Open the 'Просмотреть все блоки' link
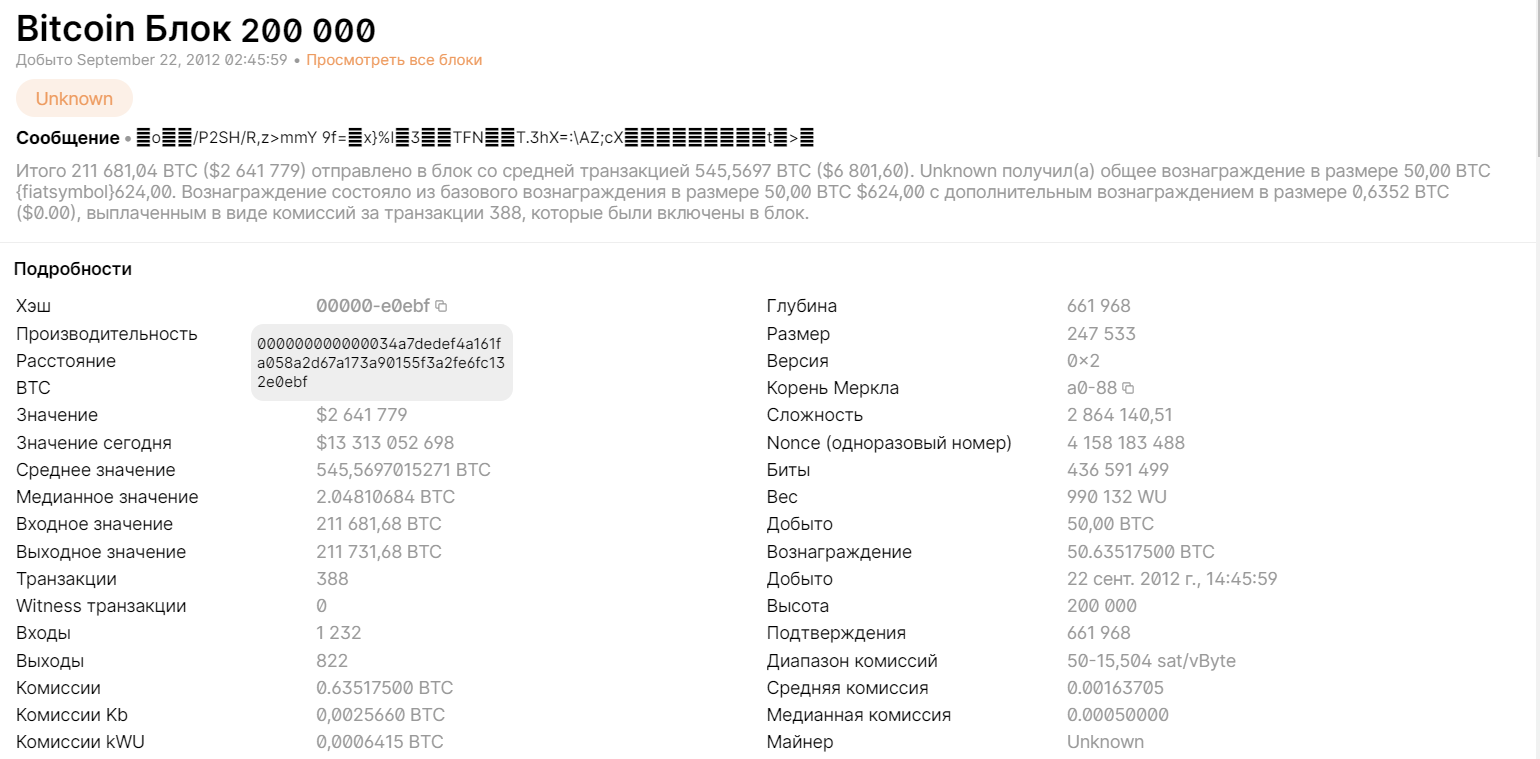 coord(394,60)
